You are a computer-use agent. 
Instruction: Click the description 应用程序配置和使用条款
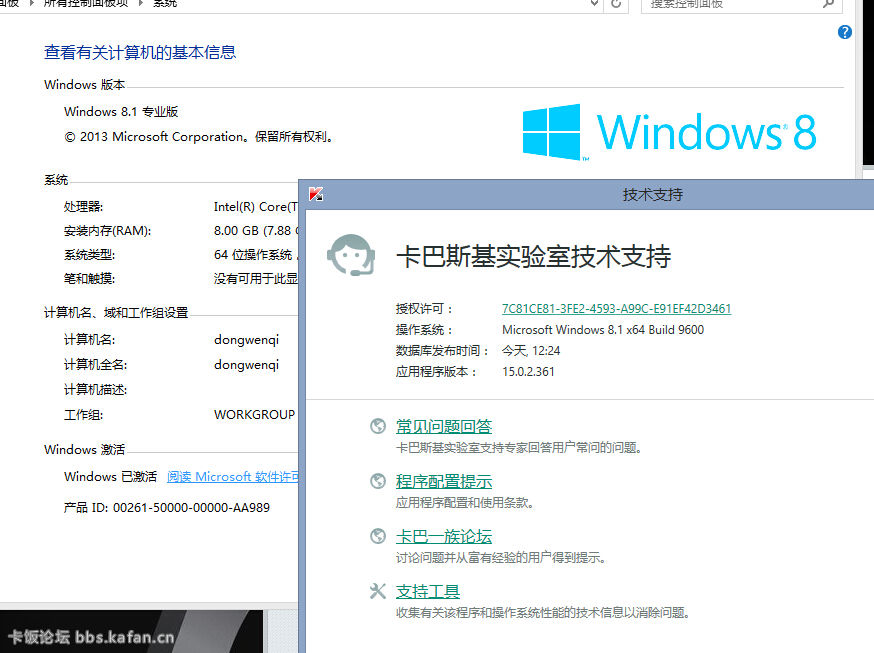coord(465,503)
